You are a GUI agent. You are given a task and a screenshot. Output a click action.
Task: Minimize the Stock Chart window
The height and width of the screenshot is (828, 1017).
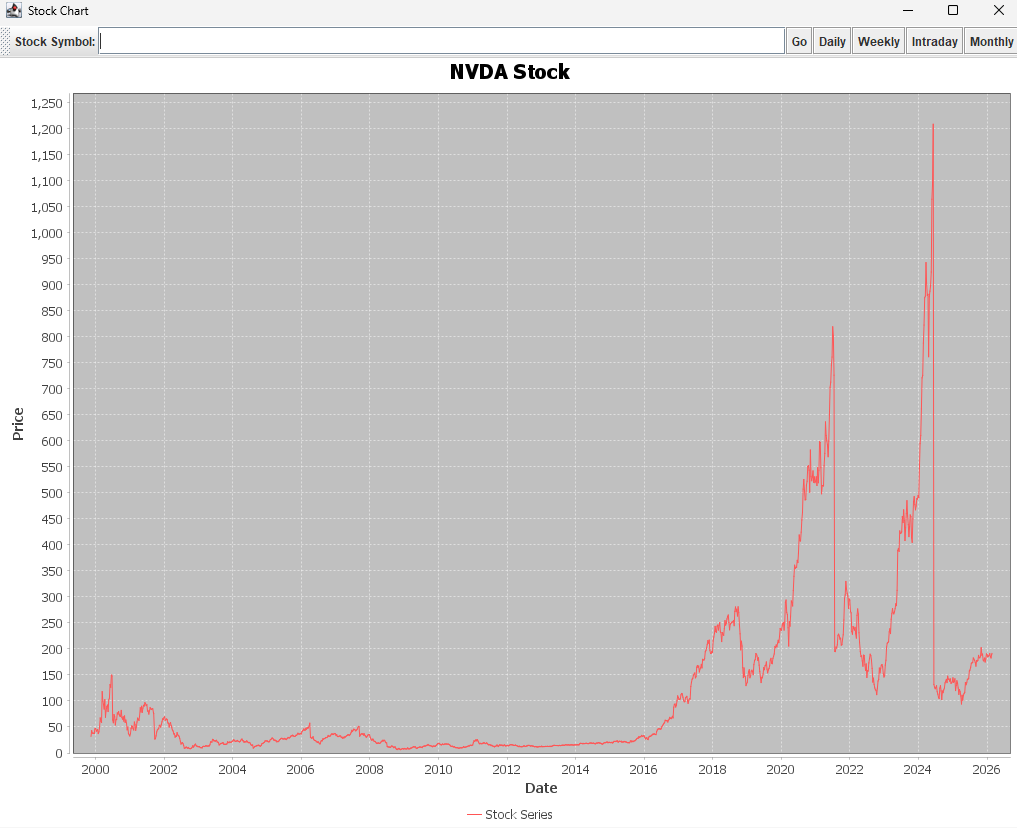coord(908,11)
